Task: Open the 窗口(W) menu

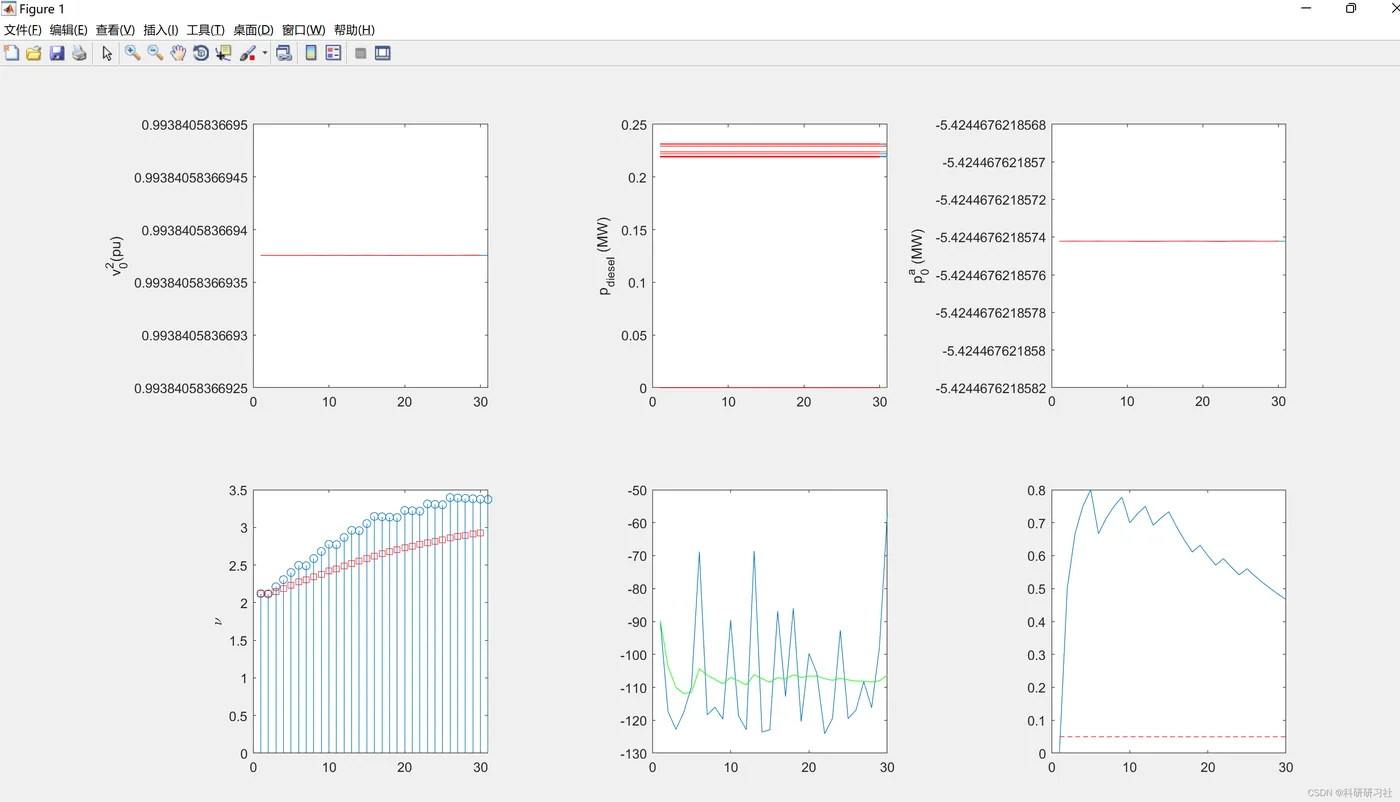Action: pos(304,30)
